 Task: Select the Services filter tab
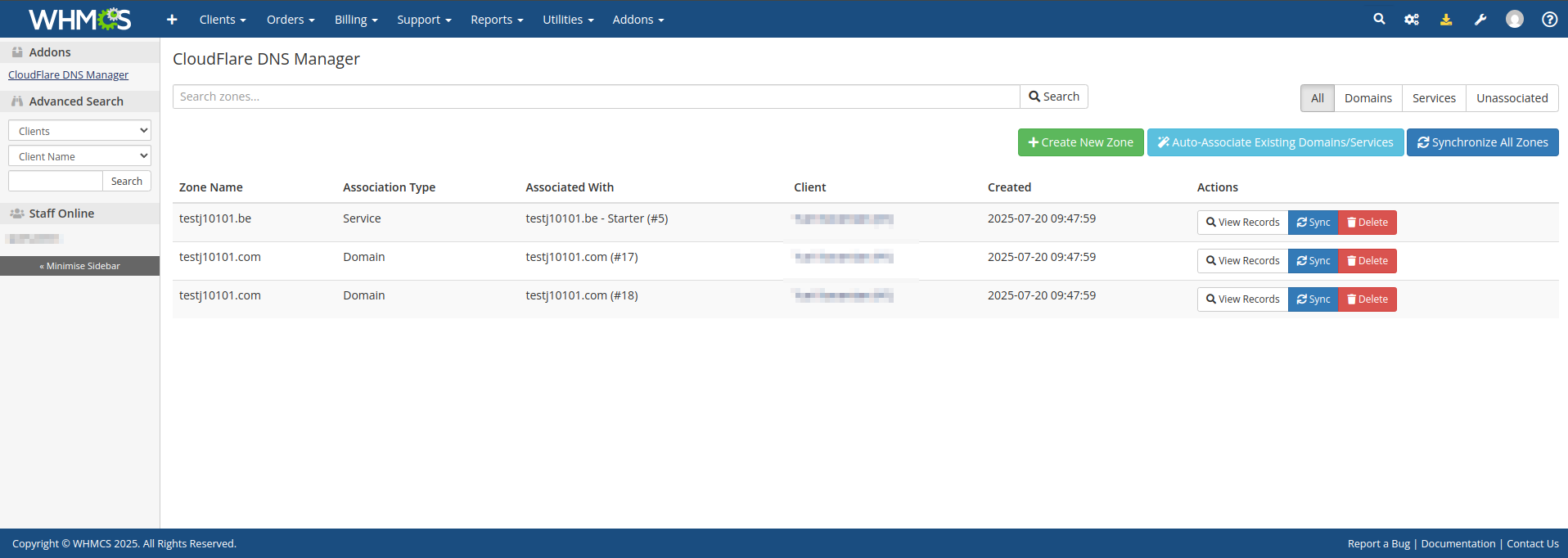[1434, 98]
